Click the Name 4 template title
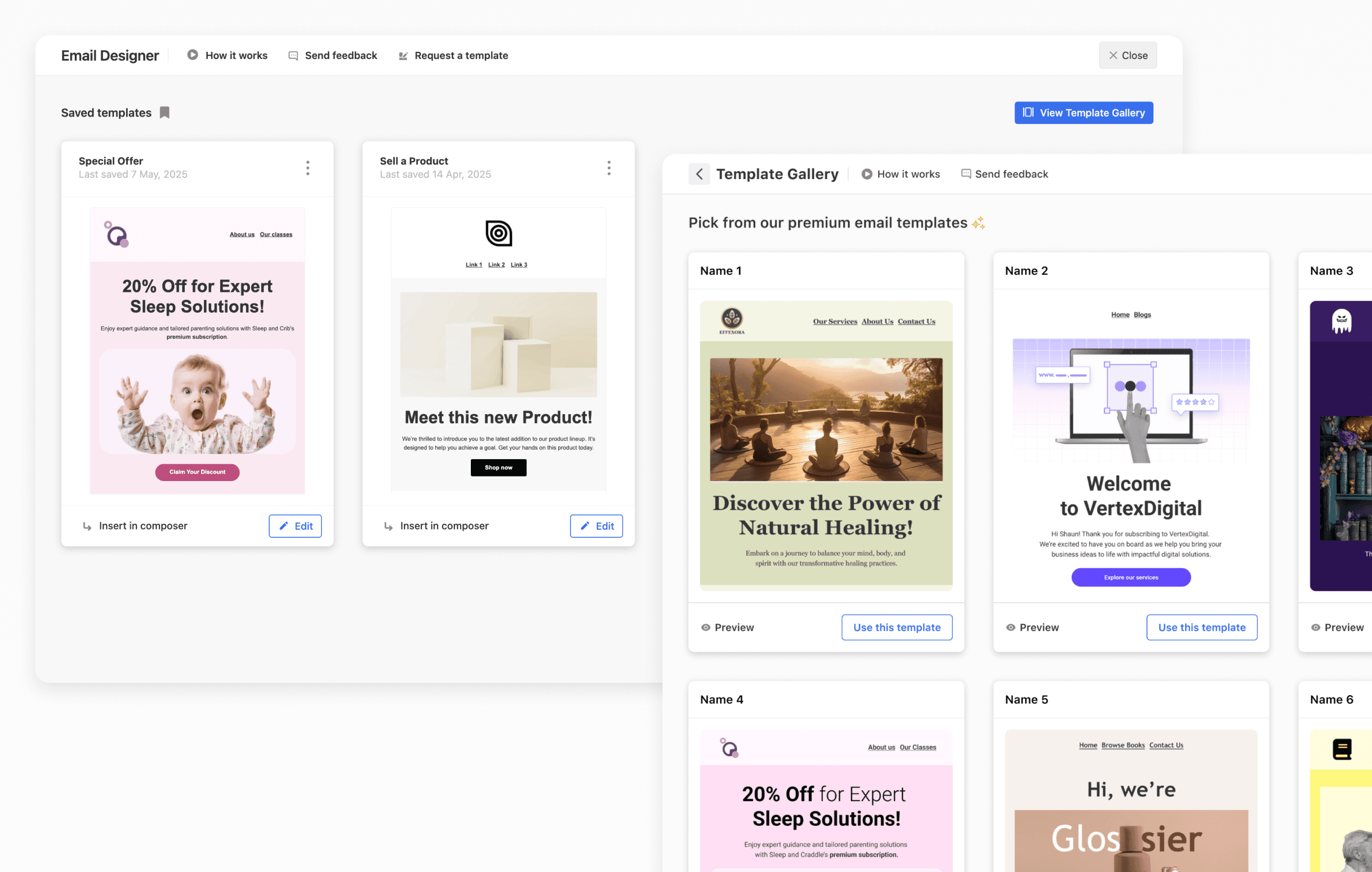The image size is (1372, 872). [721, 699]
